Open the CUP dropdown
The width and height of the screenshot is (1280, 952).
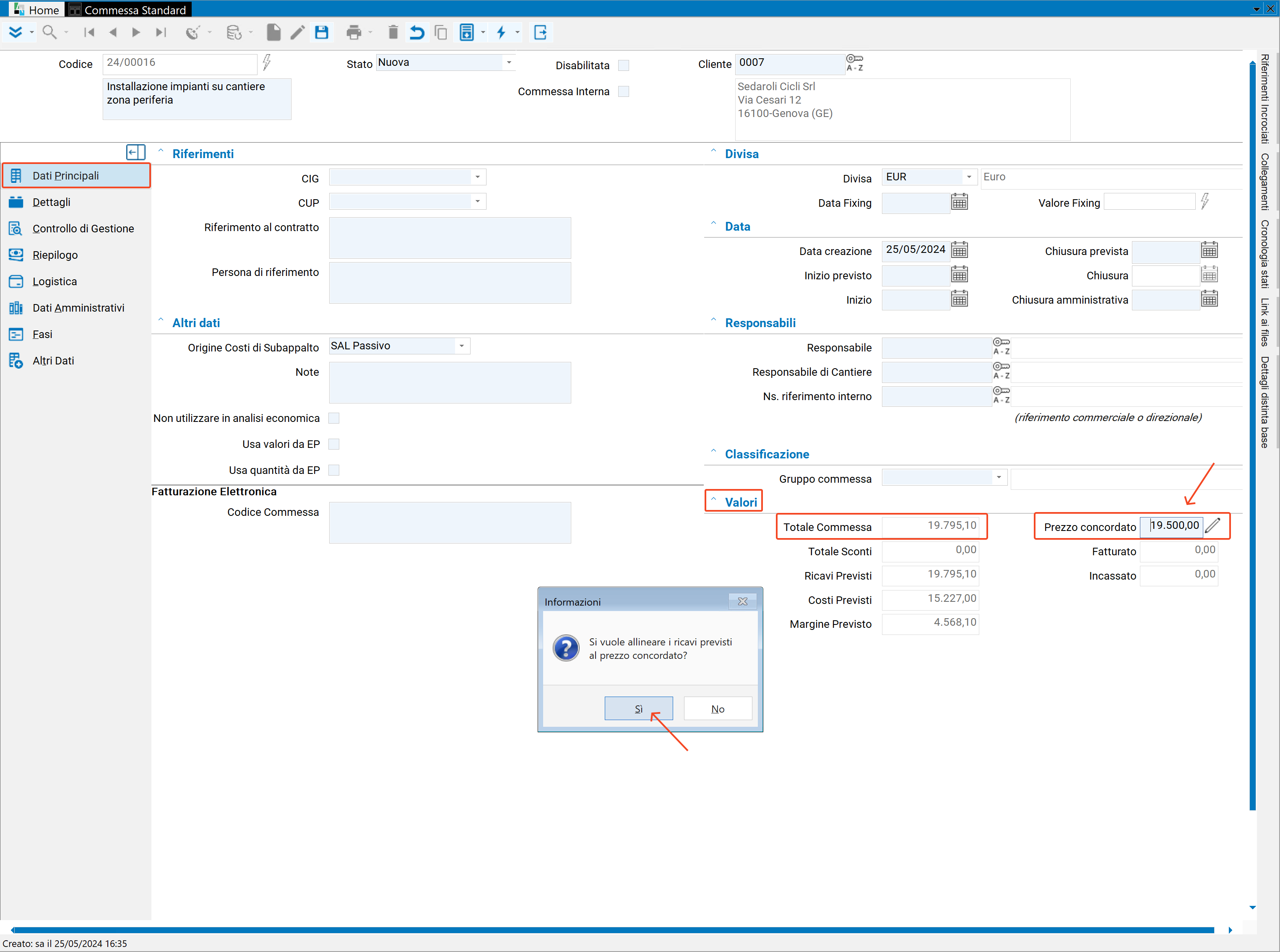[x=478, y=201]
